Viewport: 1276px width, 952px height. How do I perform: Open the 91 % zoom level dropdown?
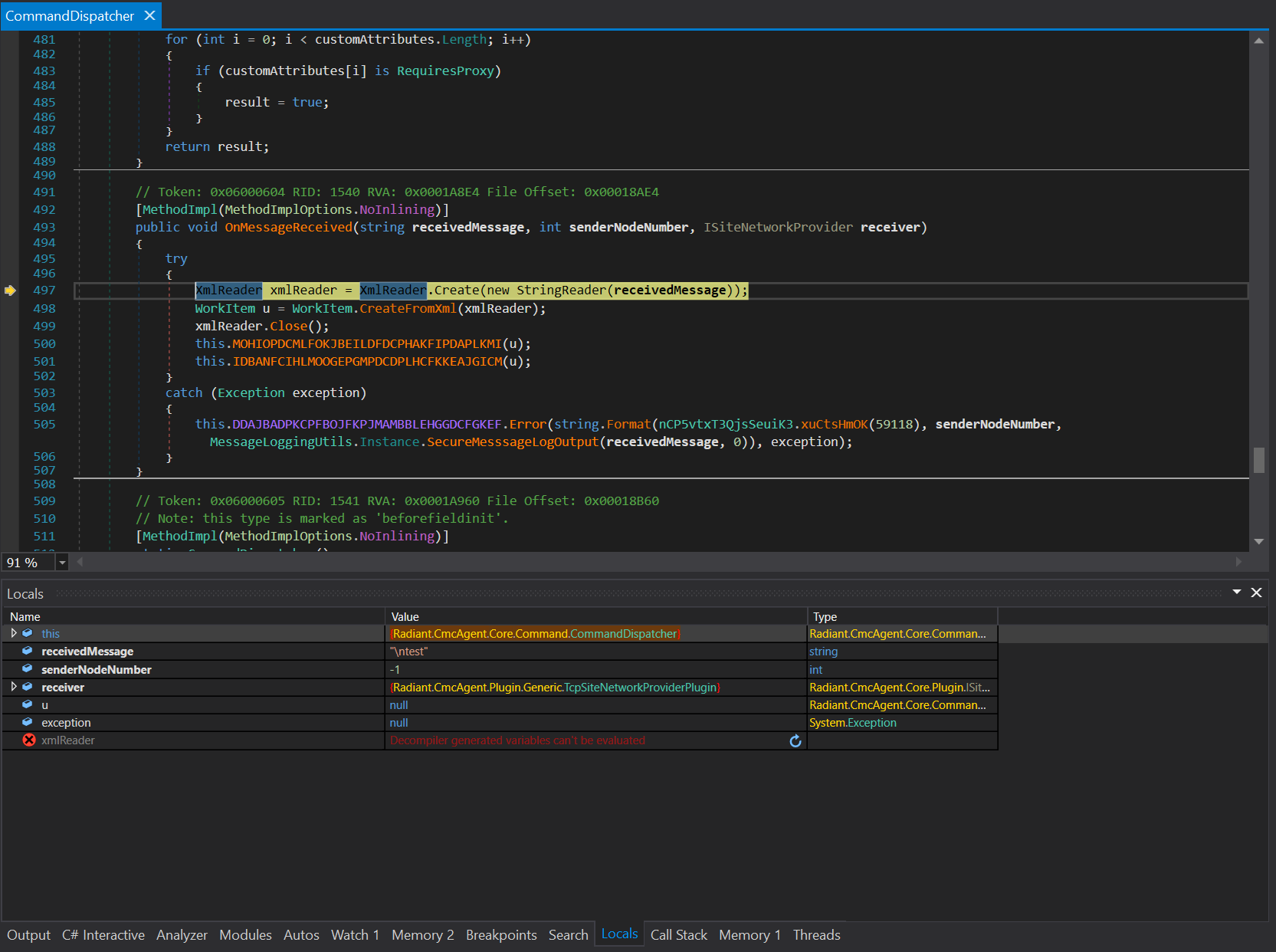(63, 563)
